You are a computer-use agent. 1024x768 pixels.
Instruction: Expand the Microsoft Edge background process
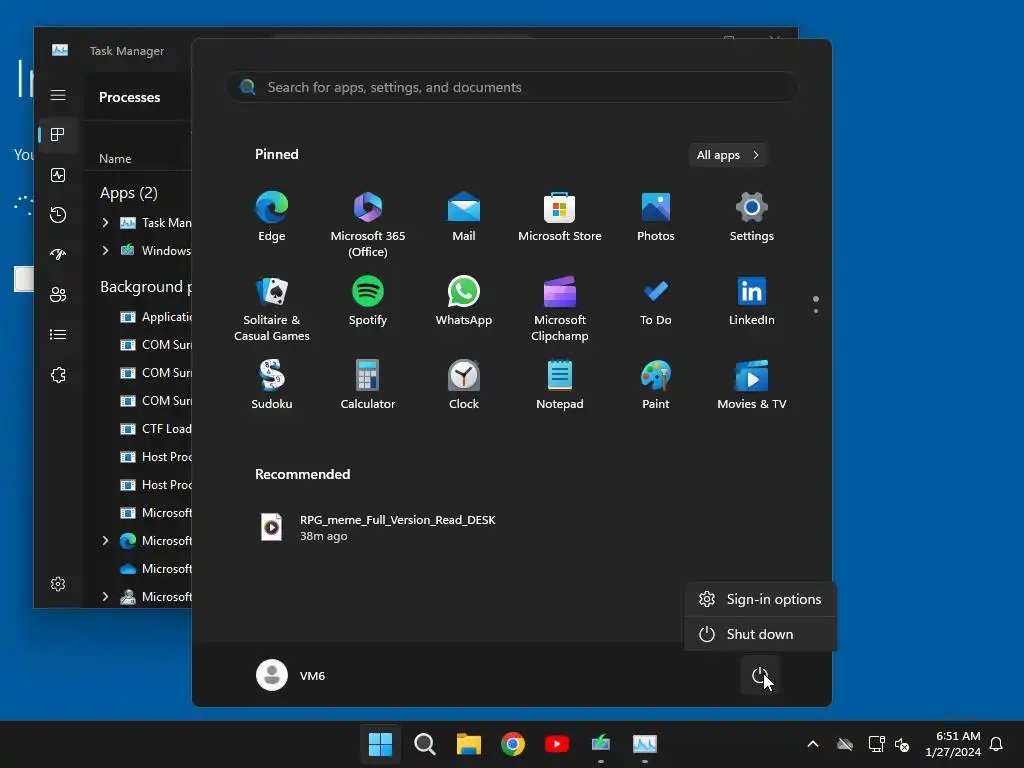tap(105, 541)
